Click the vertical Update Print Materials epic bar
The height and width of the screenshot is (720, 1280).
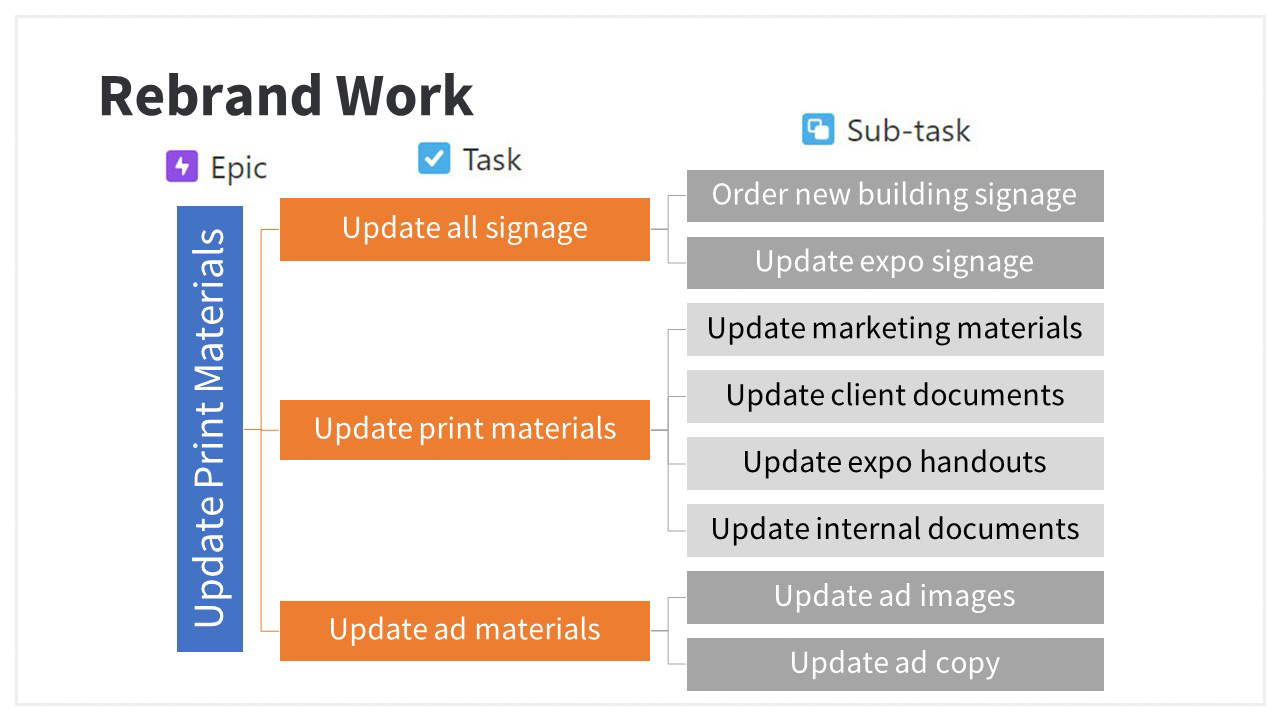(210, 429)
